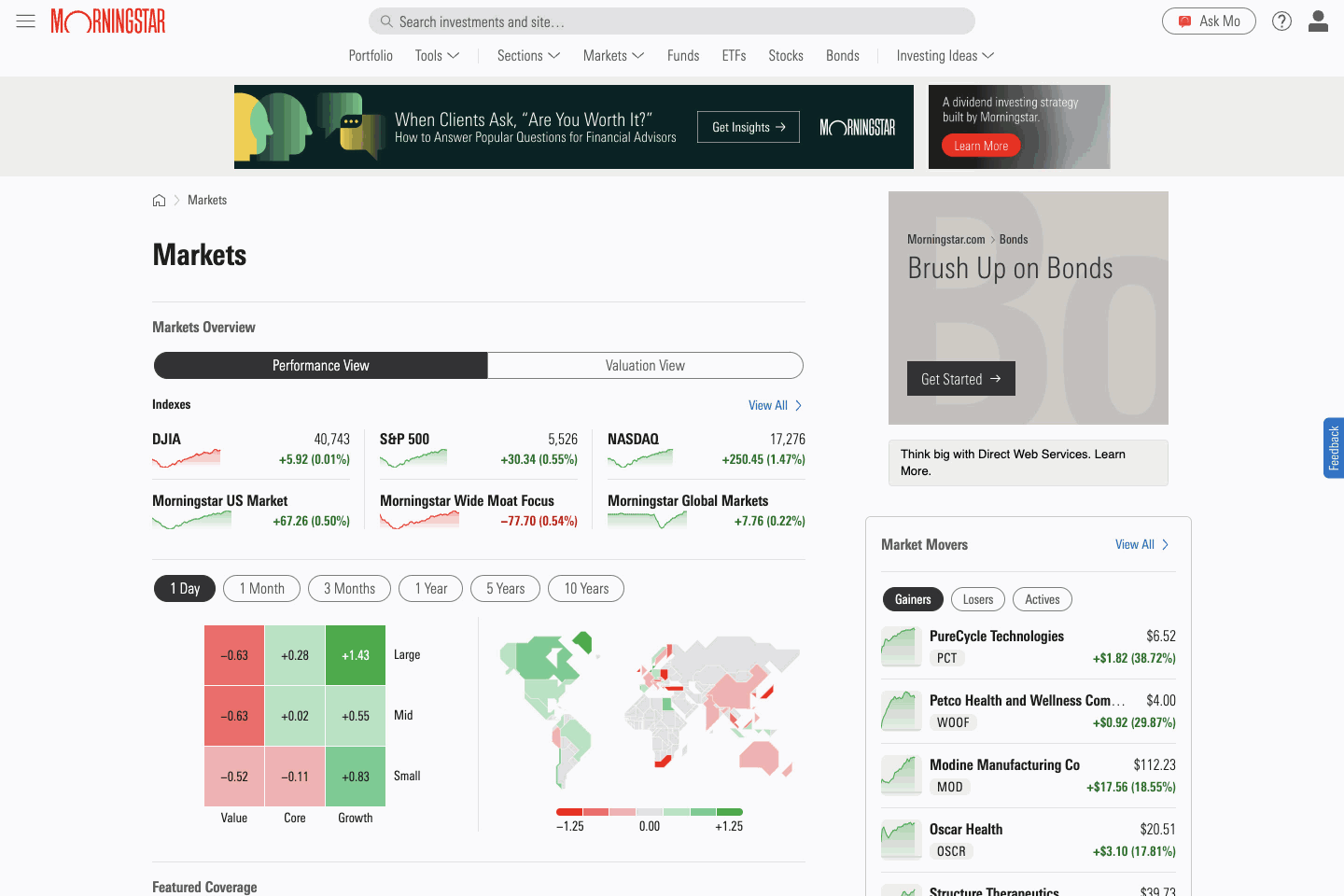This screenshot has width=1344, height=896.
Task: Open PureCycle Technologies chart thumbnail
Action: tap(902, 647)
